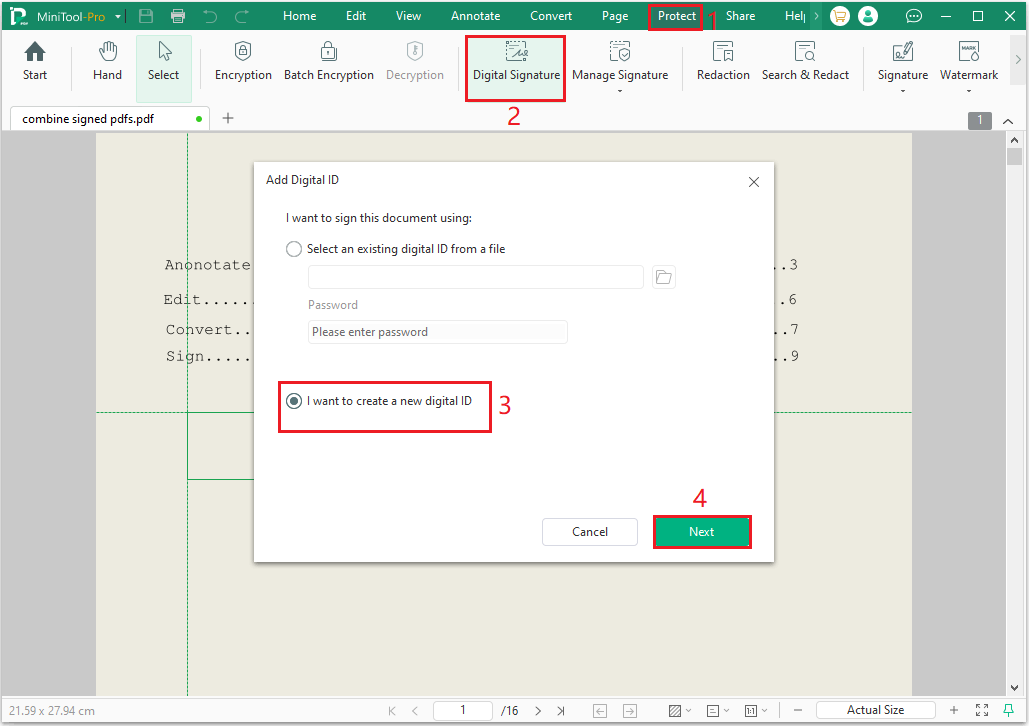Image resolution: width=1029 pixels, height=726 pixels.
Task: Click the page number input field
Action: 463,710
